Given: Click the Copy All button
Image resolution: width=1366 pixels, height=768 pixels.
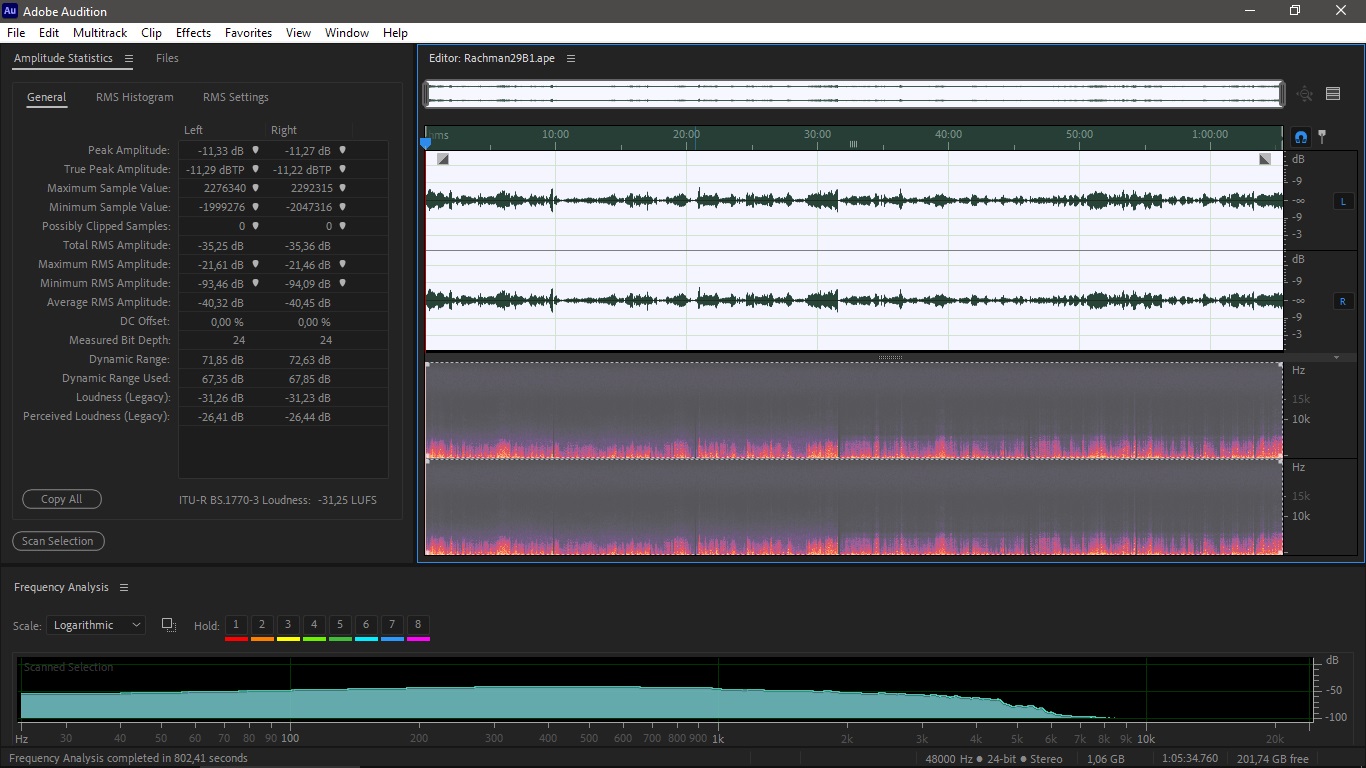Looking at the screenshot, I should coord(62,499).
